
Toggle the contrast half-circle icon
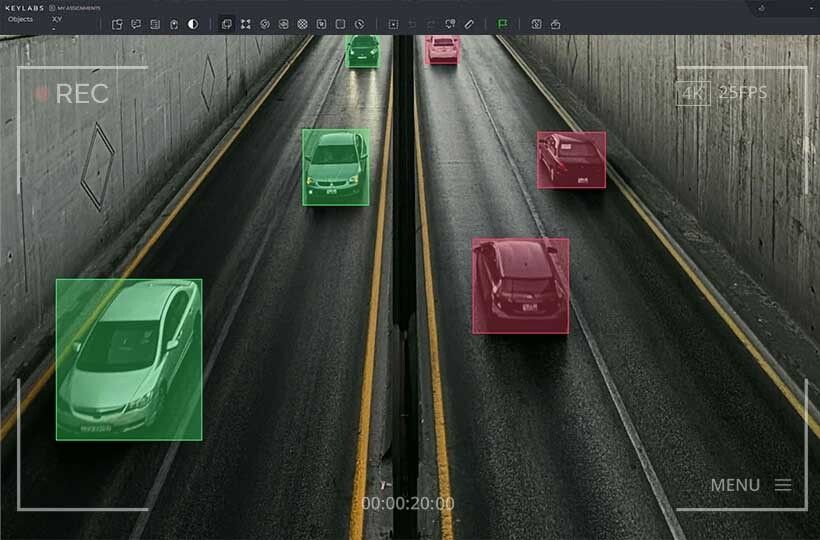pyautogui.click(x=193, y=24)
